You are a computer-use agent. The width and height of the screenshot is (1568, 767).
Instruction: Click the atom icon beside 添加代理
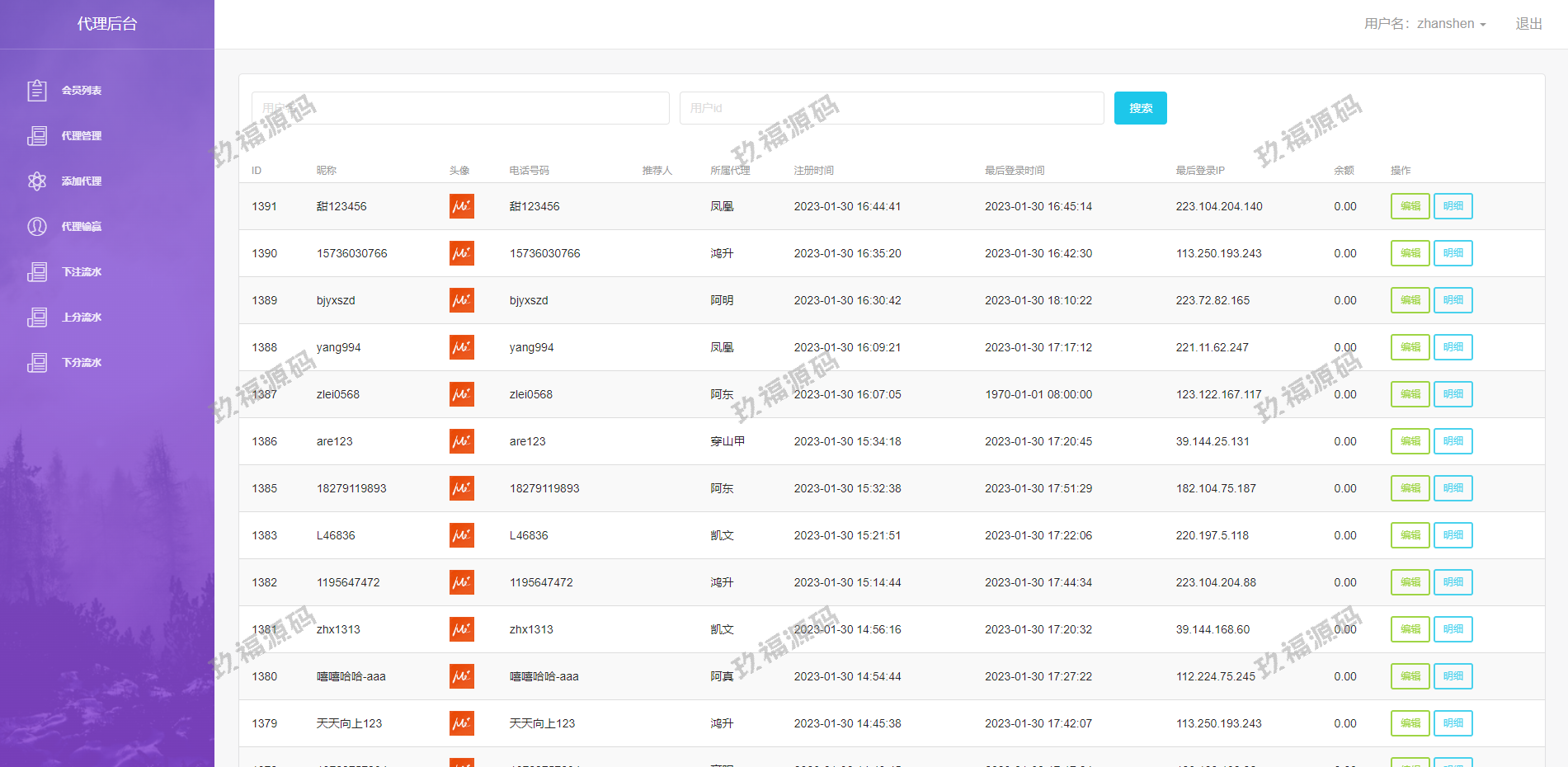pos(37,181)
